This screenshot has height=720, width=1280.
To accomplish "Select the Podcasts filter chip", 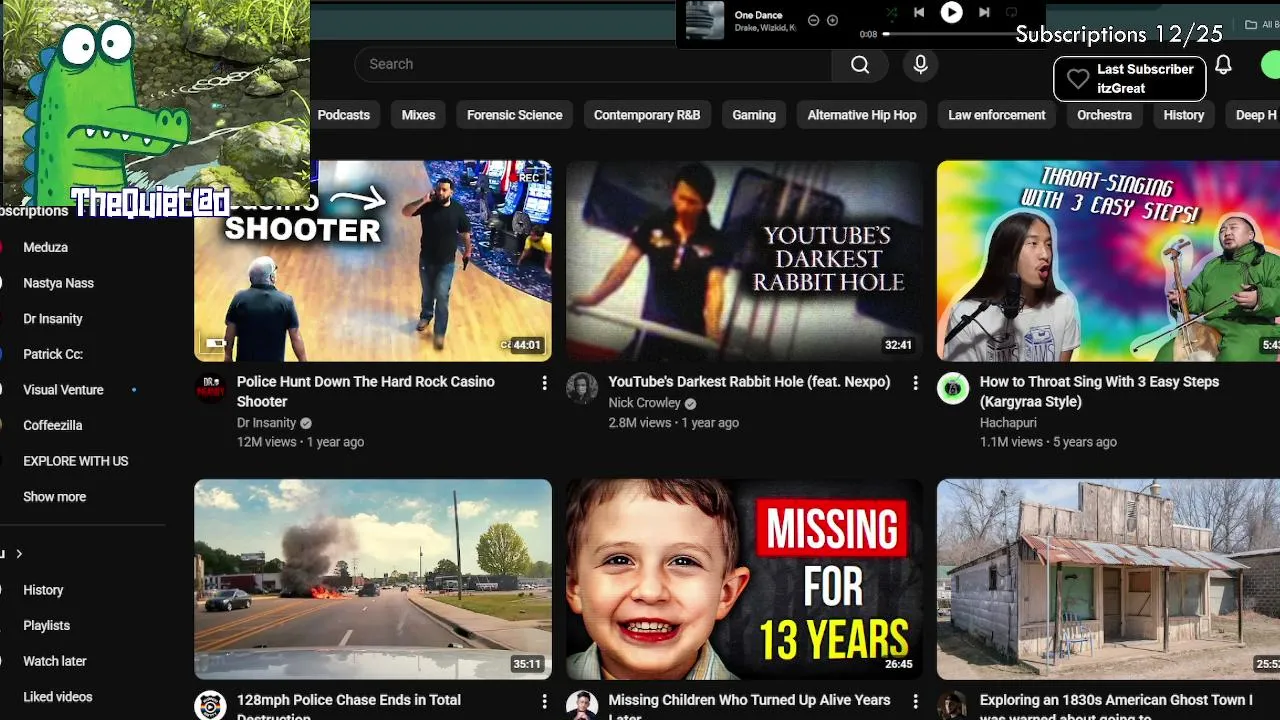I will coord(343,115).
